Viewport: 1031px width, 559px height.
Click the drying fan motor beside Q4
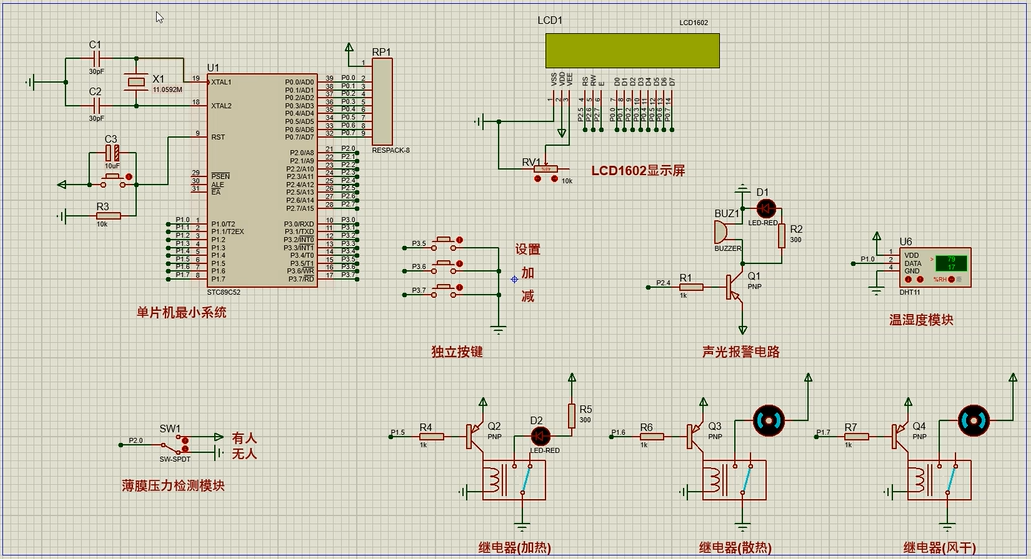(x=975, y=420)
